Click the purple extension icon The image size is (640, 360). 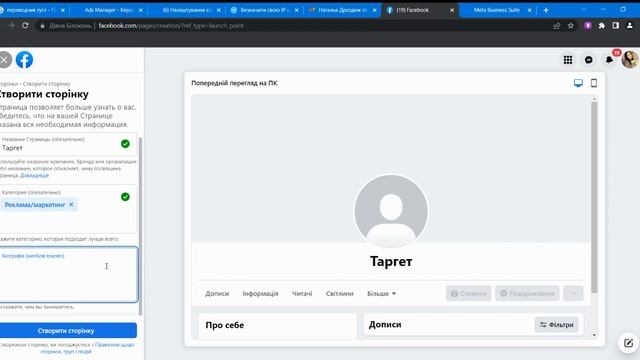point(588,26)
